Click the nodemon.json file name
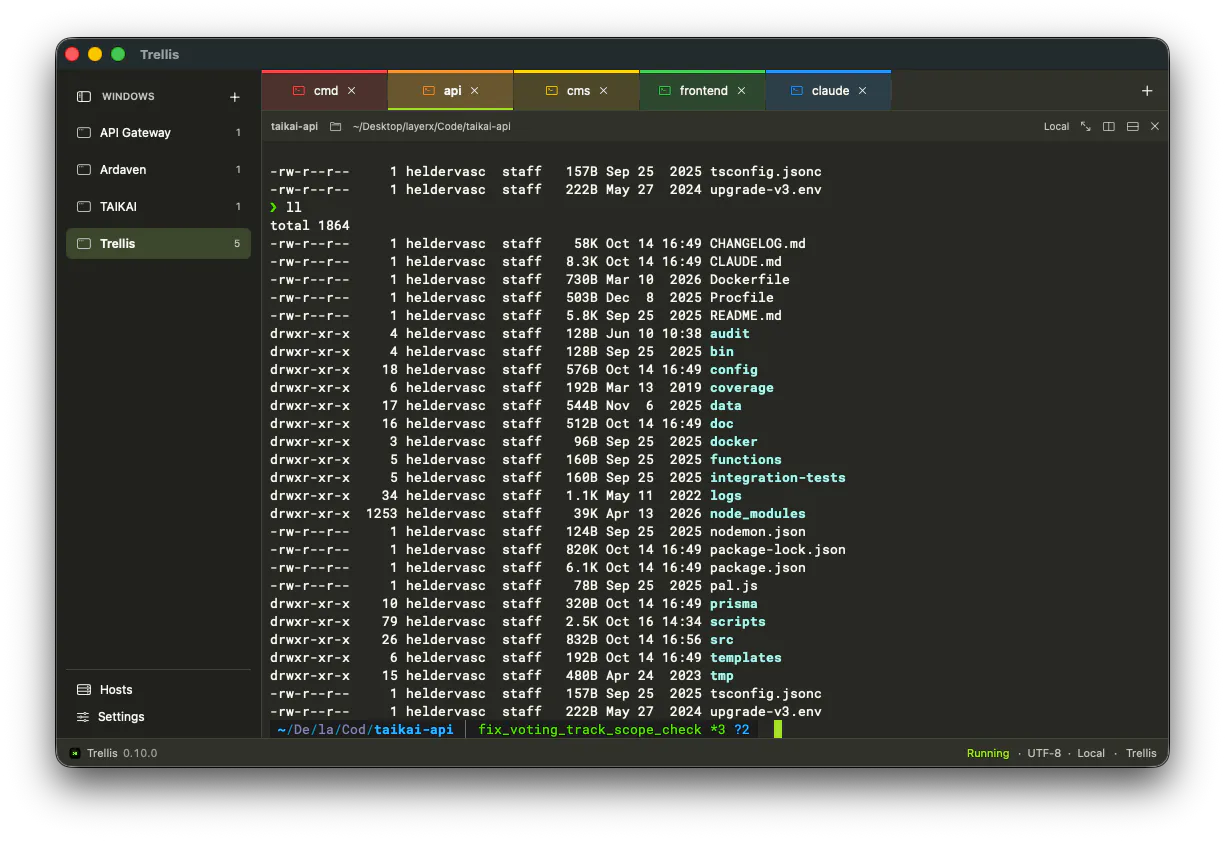Screen dimensions: 1225x841 (758, 532)
